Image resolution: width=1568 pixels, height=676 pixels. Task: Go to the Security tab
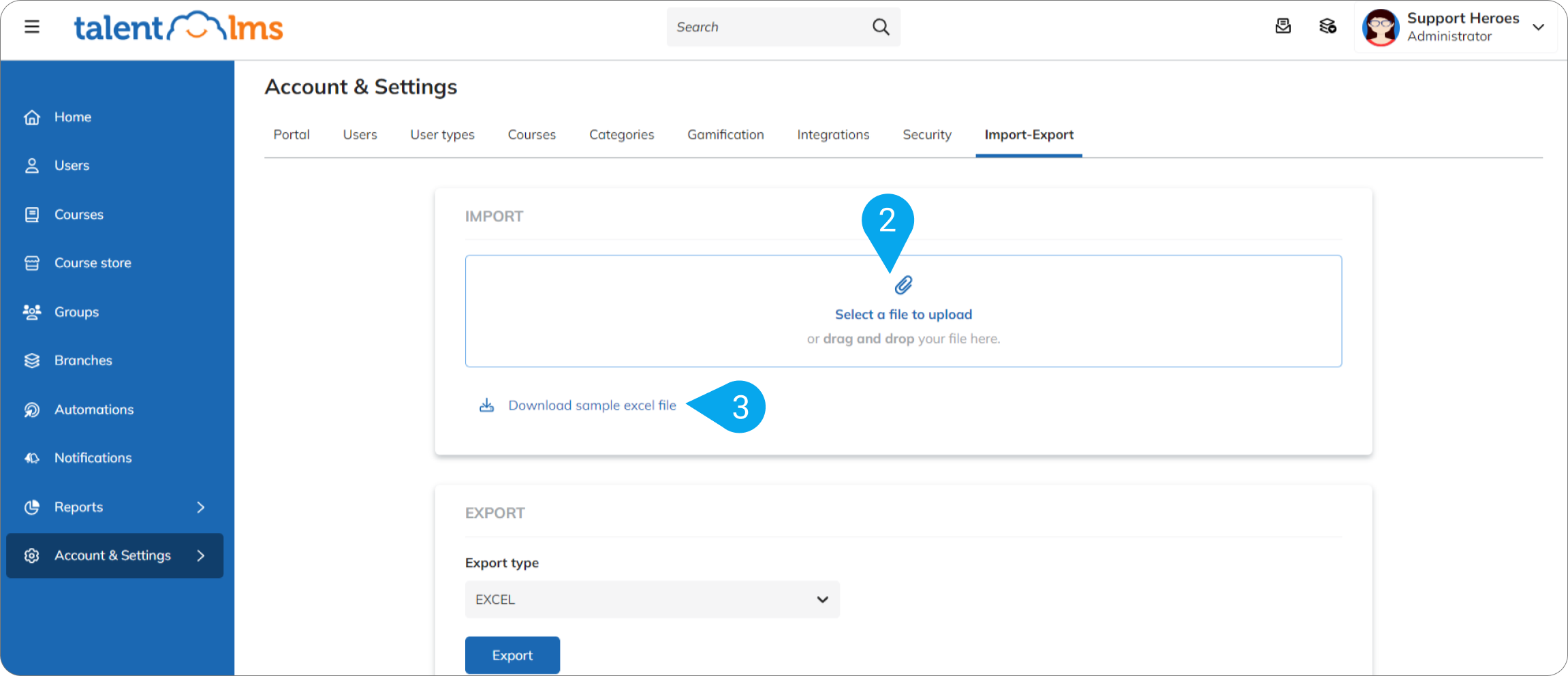click(927, 135)
